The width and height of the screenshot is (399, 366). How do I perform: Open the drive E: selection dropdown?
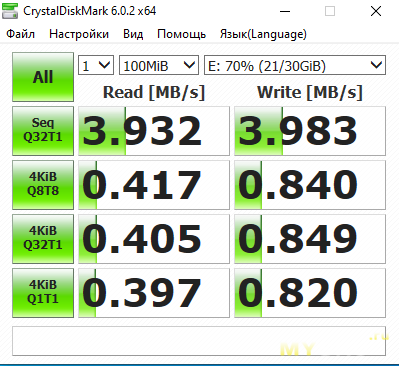click(295, 65)
